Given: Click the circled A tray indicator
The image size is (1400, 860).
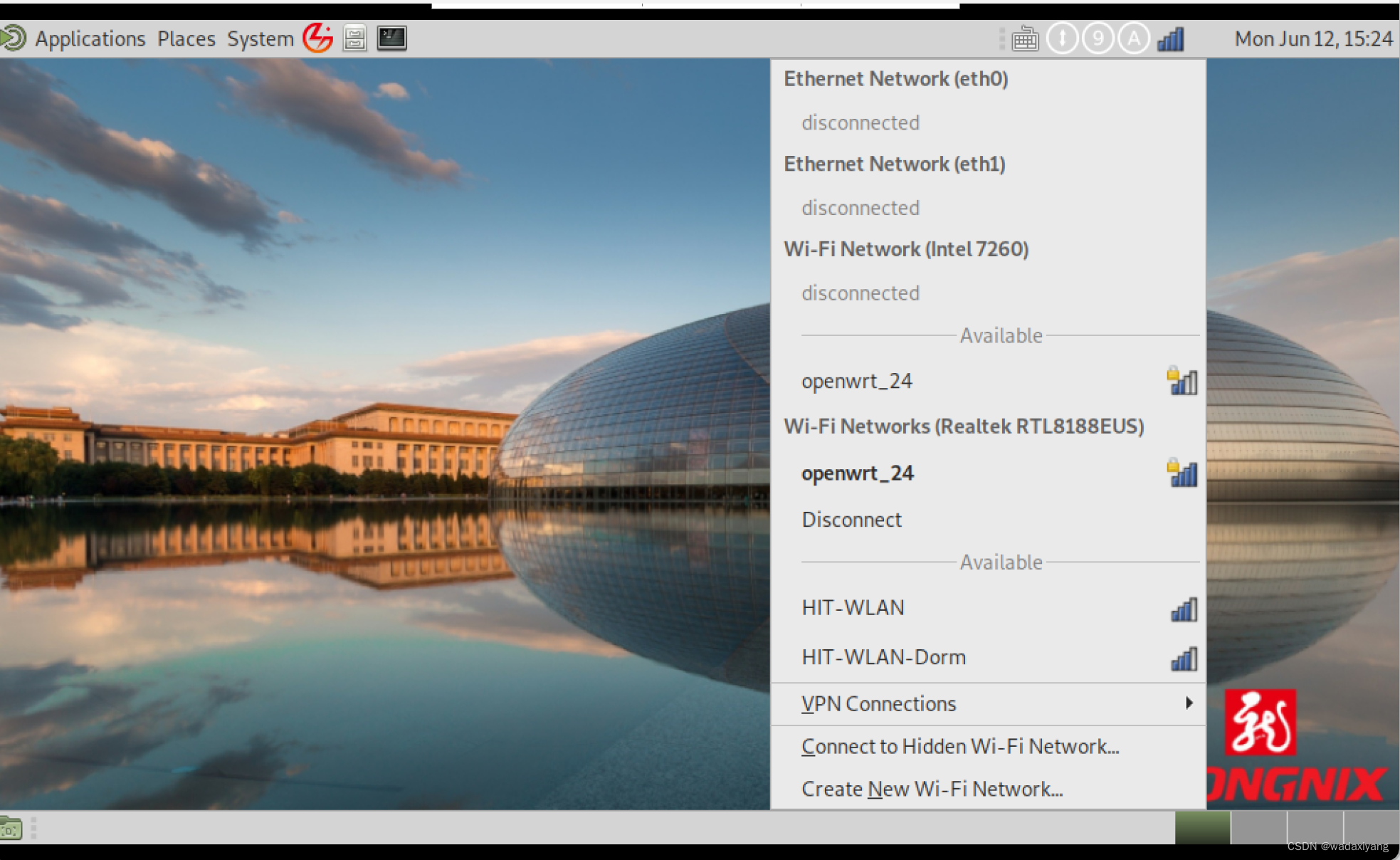Looking at the screenshot, I should (1133, 38).
